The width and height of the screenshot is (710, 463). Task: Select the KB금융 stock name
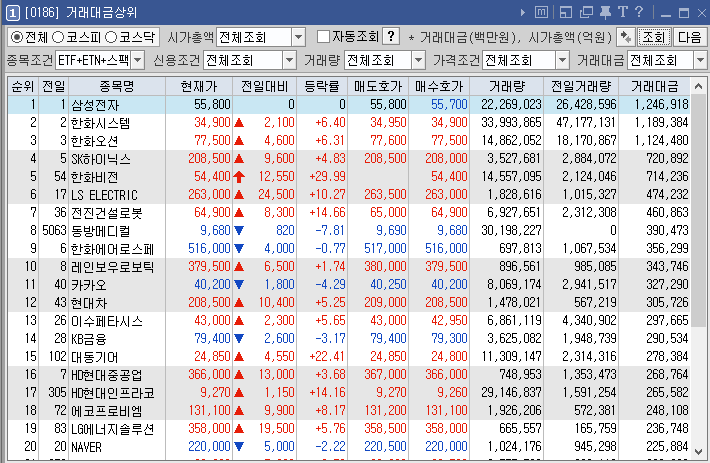coord(89,339)
